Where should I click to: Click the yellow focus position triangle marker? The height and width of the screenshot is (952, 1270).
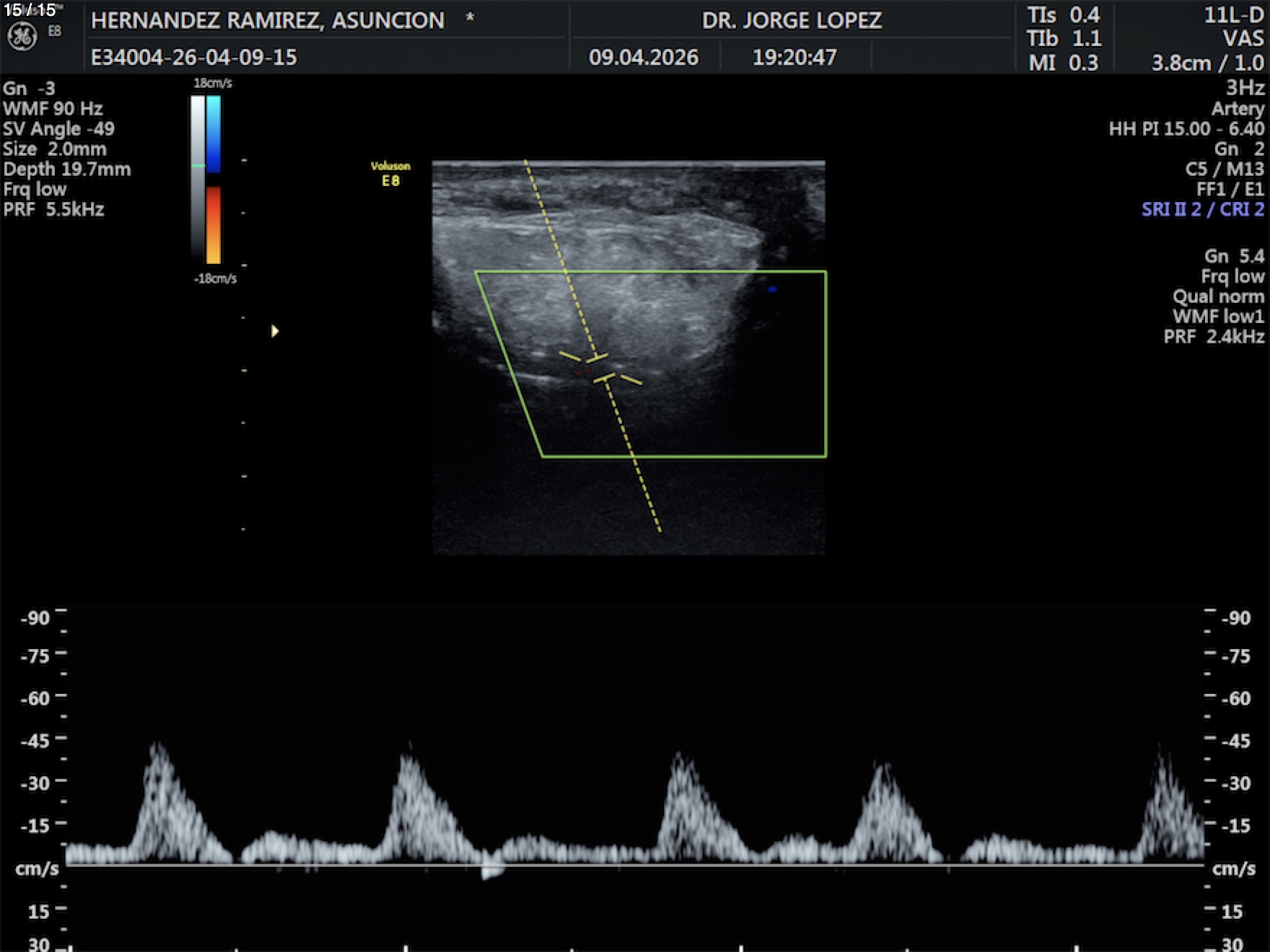coord(275,331)
